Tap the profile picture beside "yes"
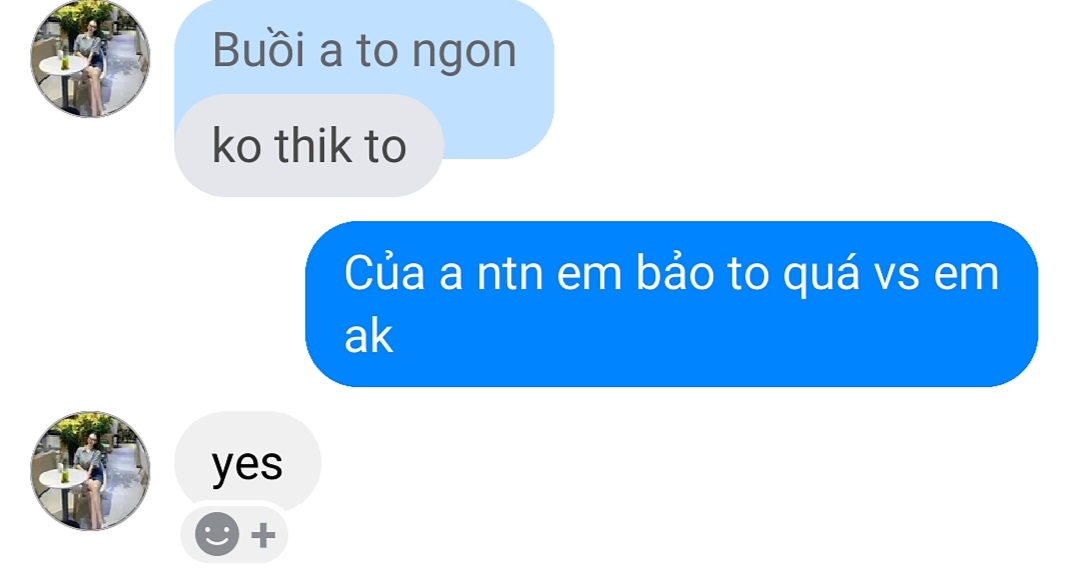 click(90, 471)
